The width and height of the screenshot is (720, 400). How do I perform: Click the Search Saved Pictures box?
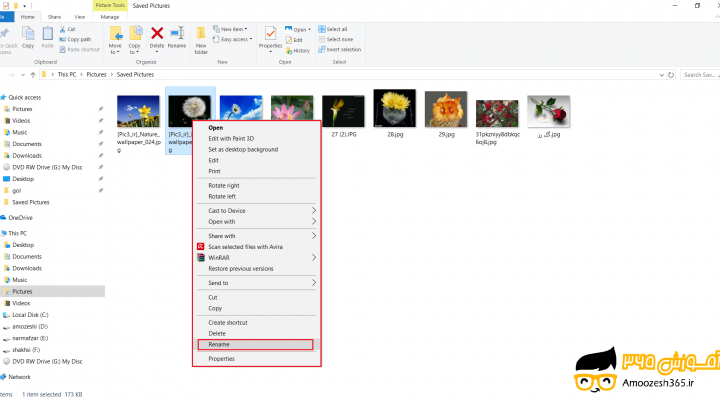pos(700,75)
